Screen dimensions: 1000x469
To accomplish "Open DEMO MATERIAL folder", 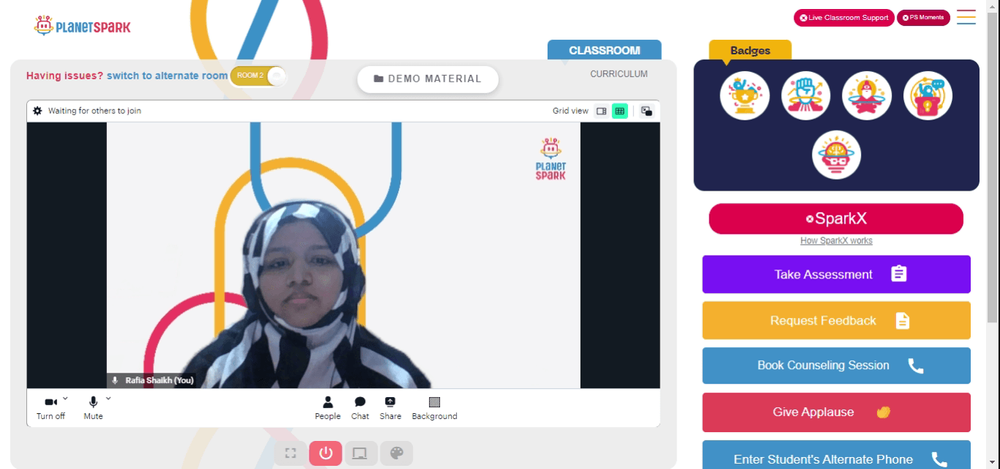I will [428, 79].
